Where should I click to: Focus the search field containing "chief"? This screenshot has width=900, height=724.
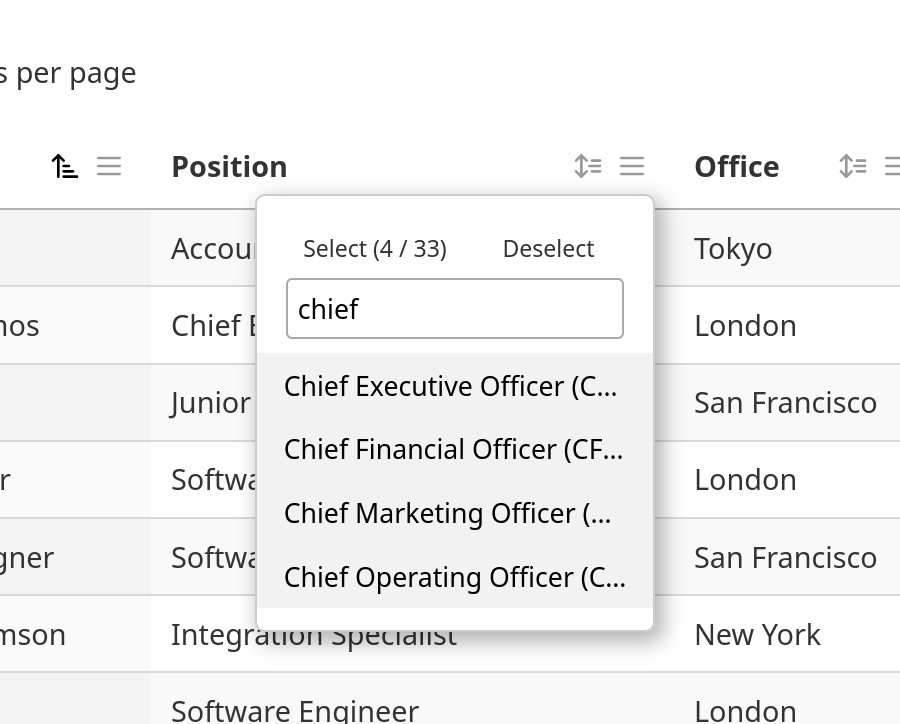point(455,309)
